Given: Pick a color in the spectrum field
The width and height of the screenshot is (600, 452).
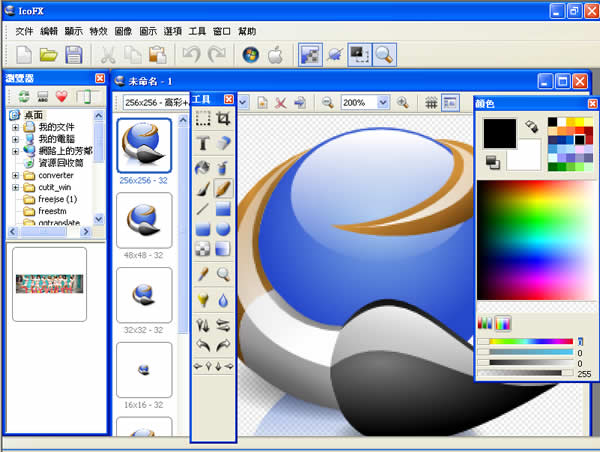Looking at the screenshot, I should [536, 240].
